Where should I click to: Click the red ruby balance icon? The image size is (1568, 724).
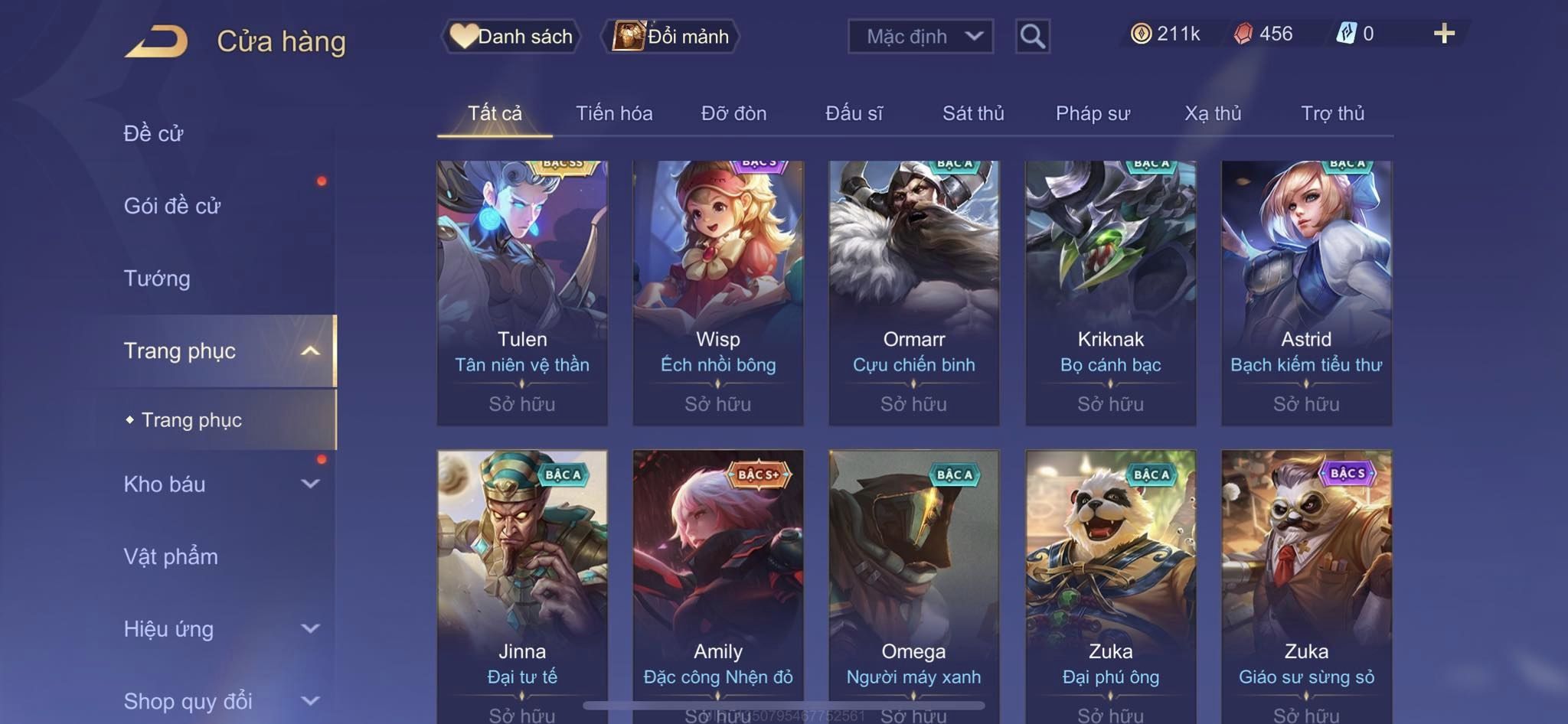[x=1243, y=34]
